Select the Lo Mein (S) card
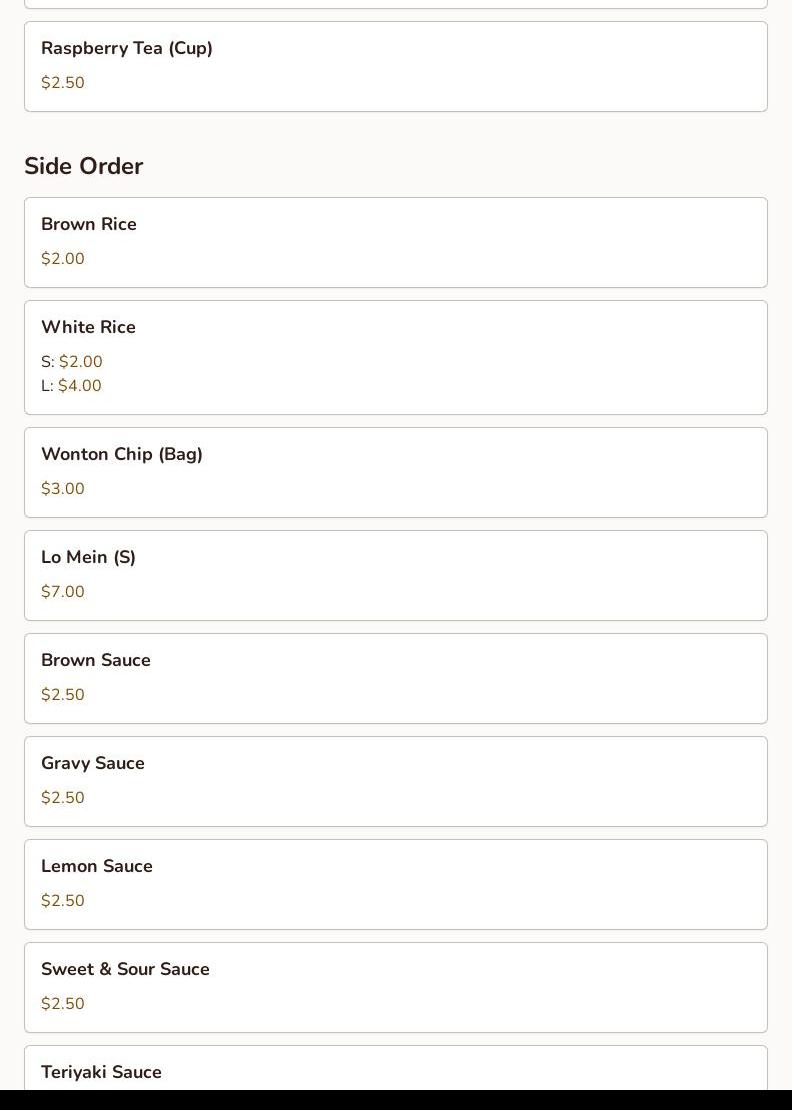This screenshot has height=1110, width=792. point(396,576)
